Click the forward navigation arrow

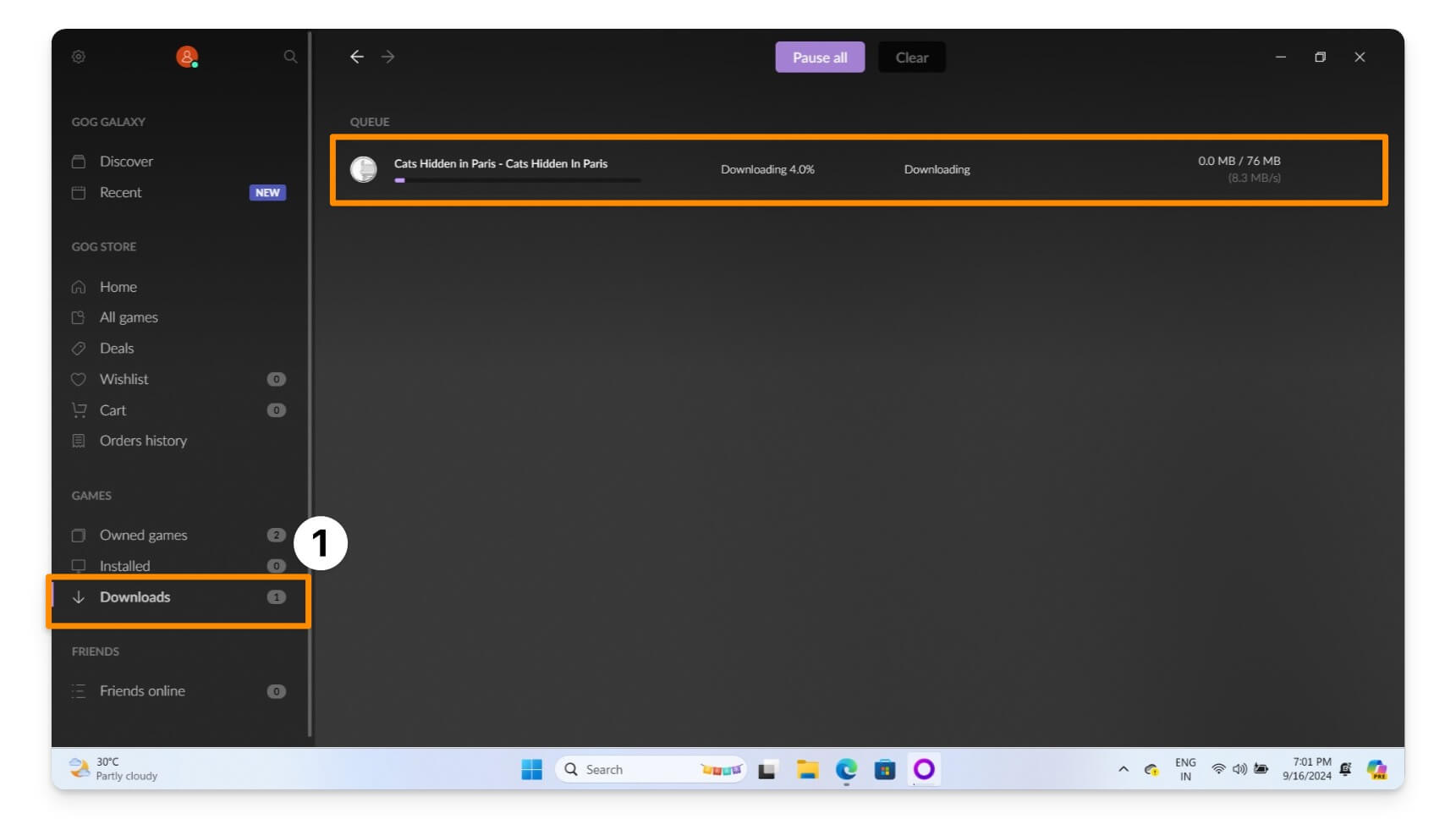[388, 57]
